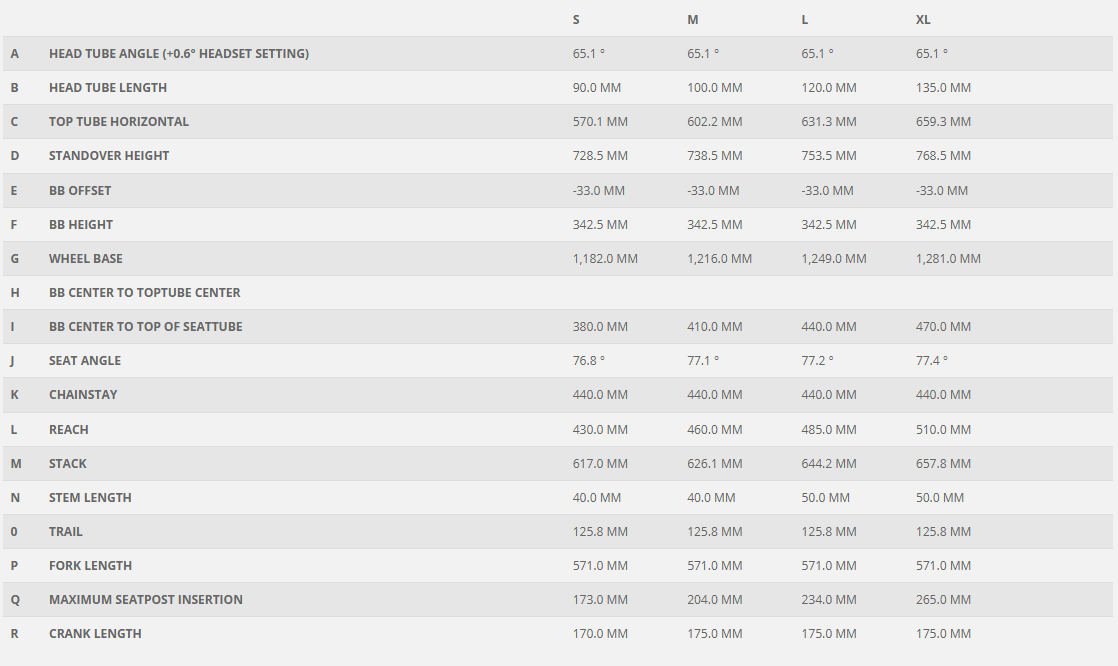This screenshot has height=666, width=1118.
Task: Click the XL size column header
Action: tap(923, 20)
